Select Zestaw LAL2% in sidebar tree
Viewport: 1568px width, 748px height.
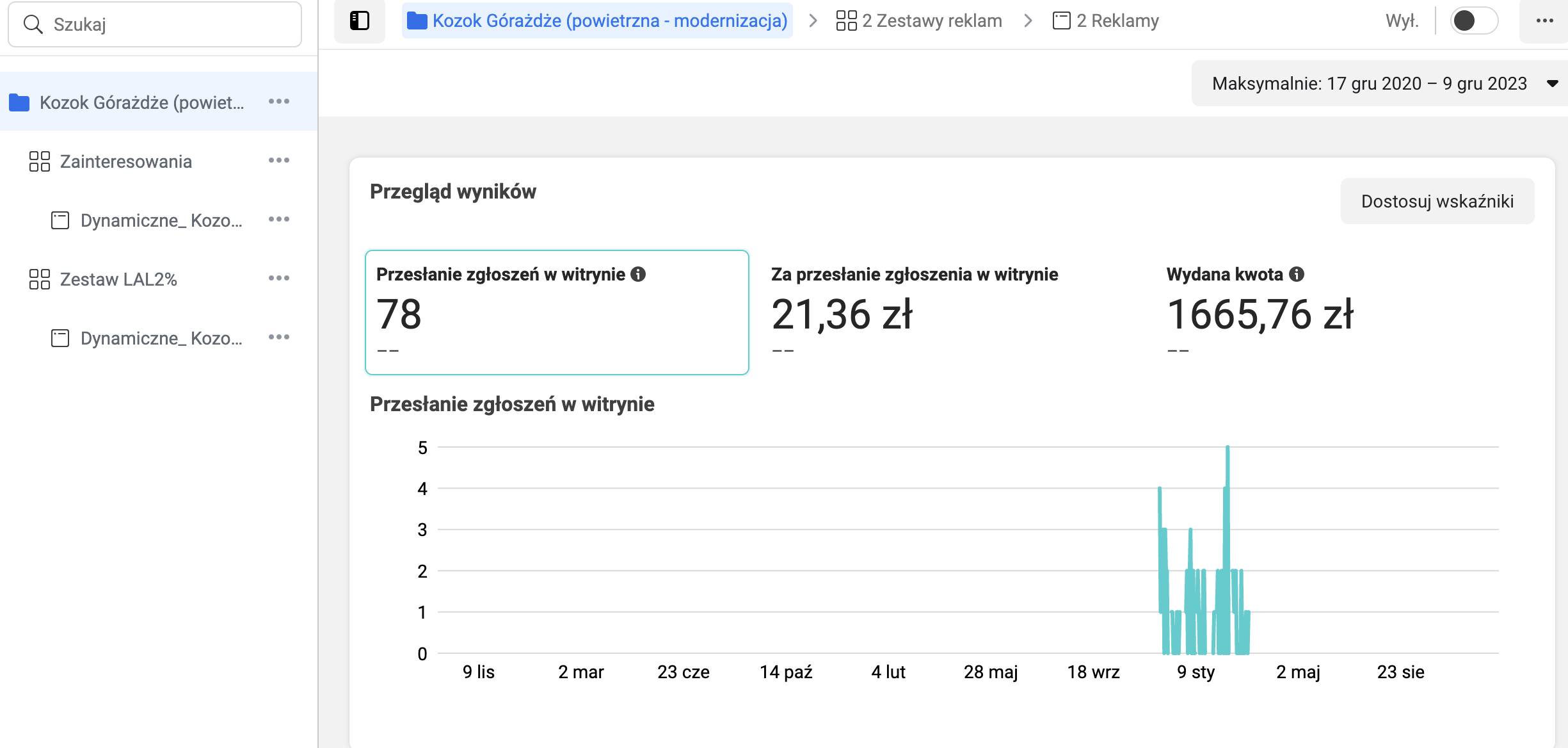[118, 279]
